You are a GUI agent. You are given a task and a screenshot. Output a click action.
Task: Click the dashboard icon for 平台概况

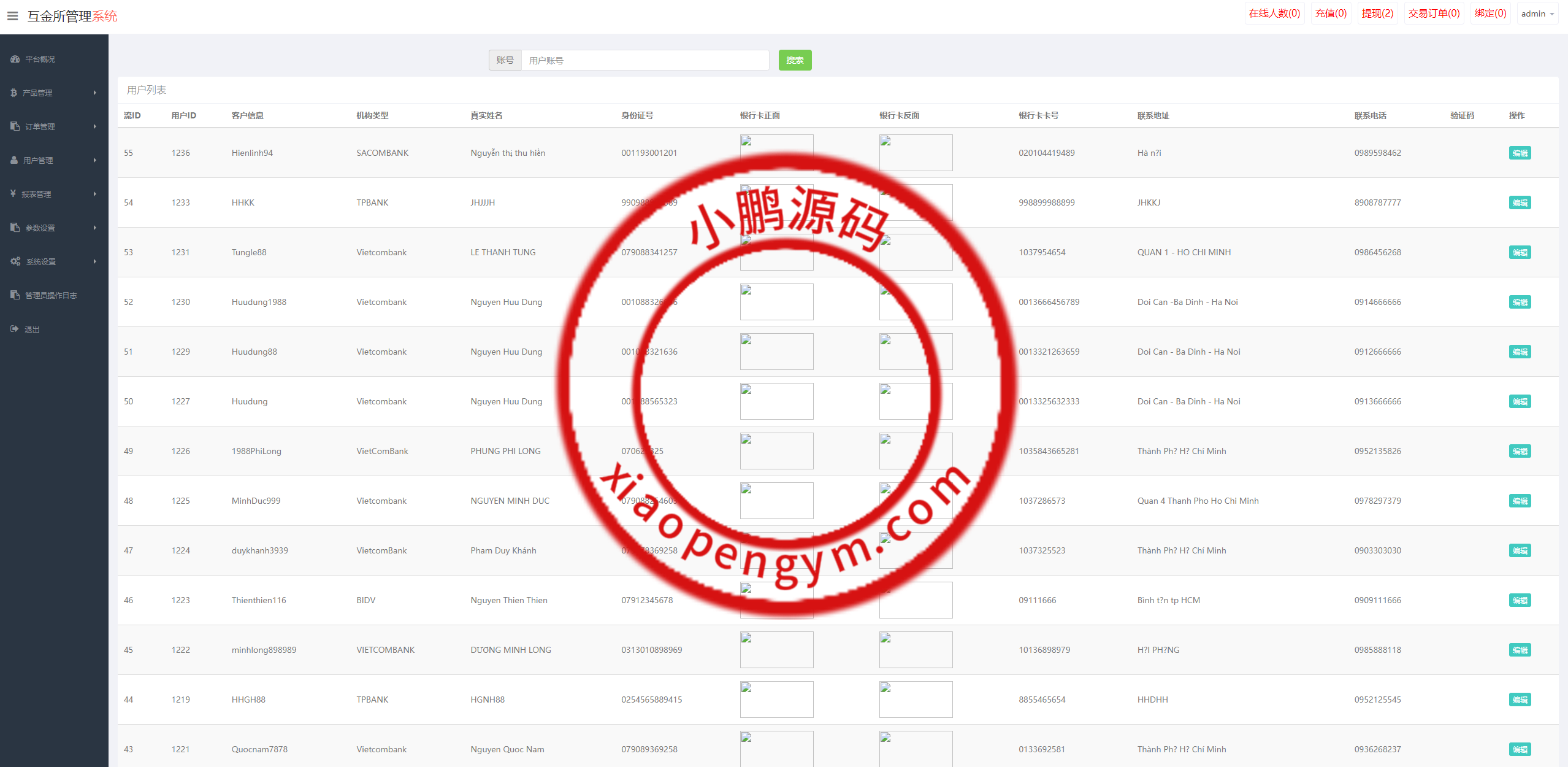(x=15, y=59)
